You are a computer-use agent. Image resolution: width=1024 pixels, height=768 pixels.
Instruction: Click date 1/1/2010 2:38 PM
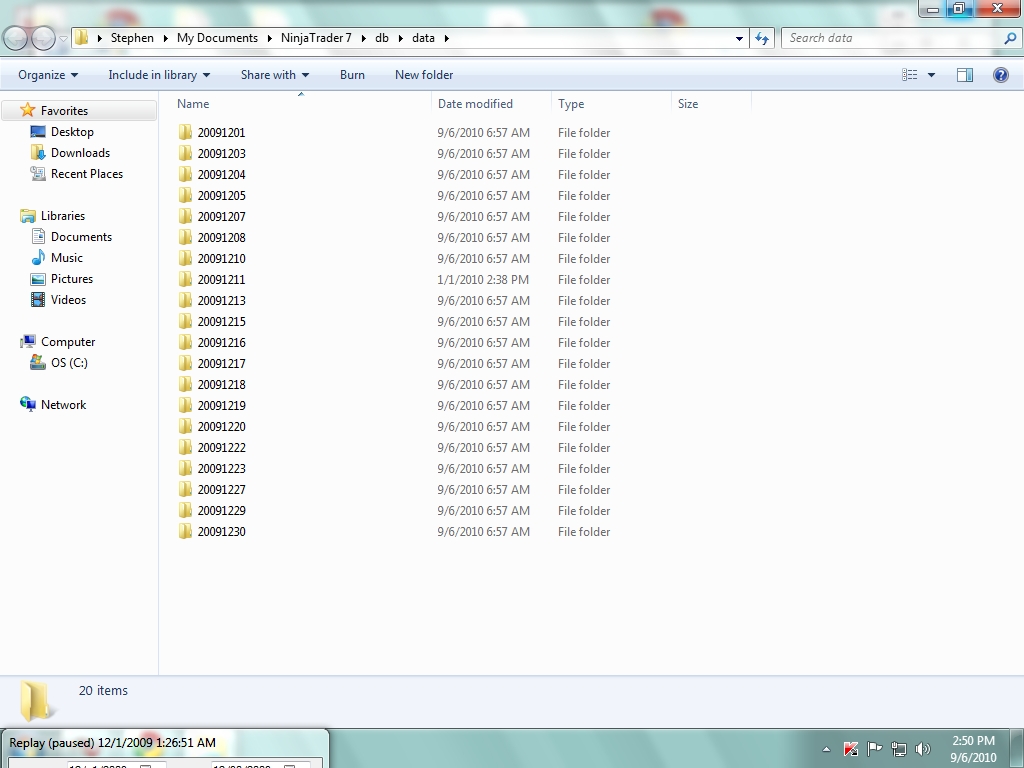(x=483, y=280)
